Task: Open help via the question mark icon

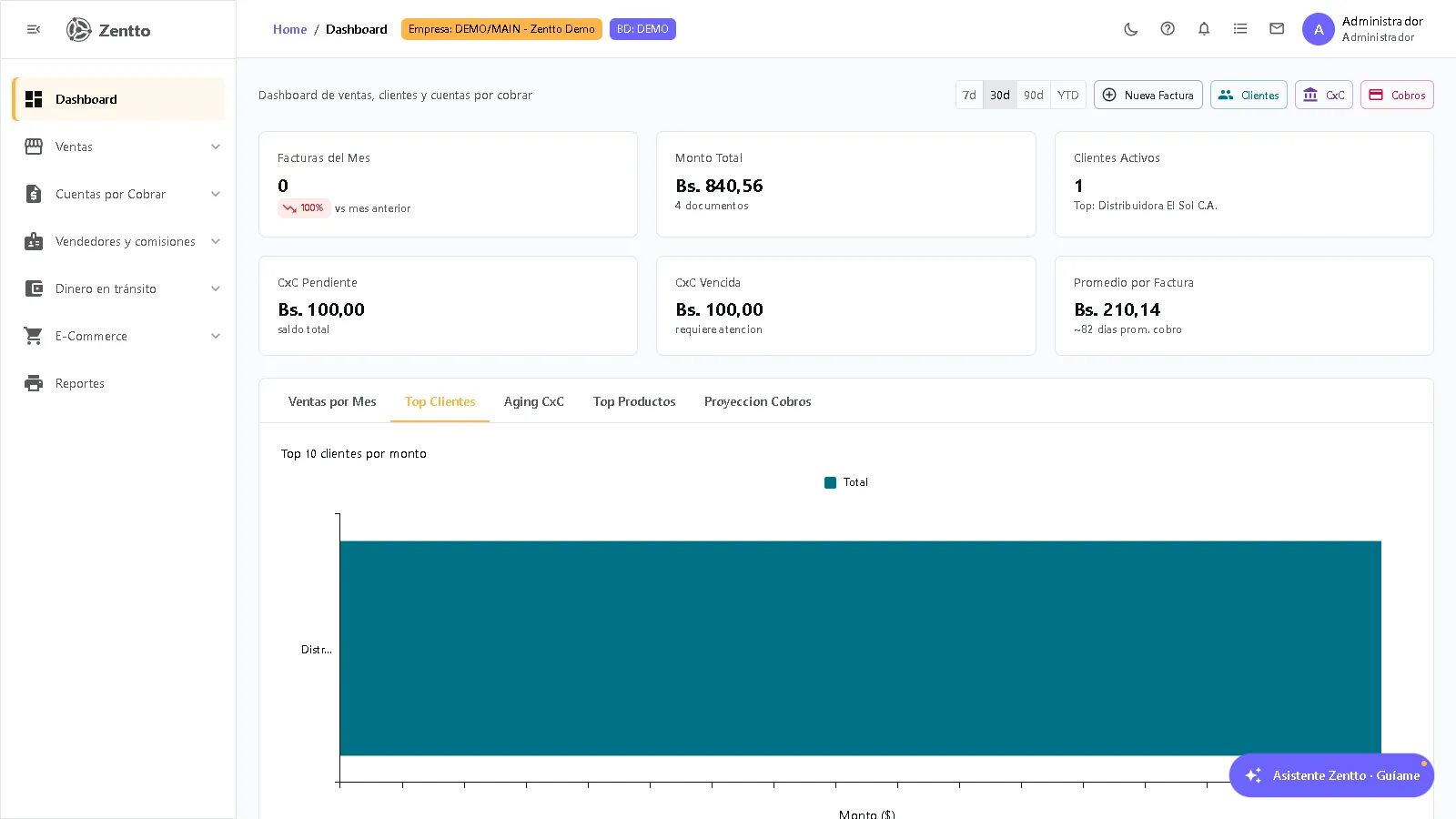Action: (x=1168, y=29)
